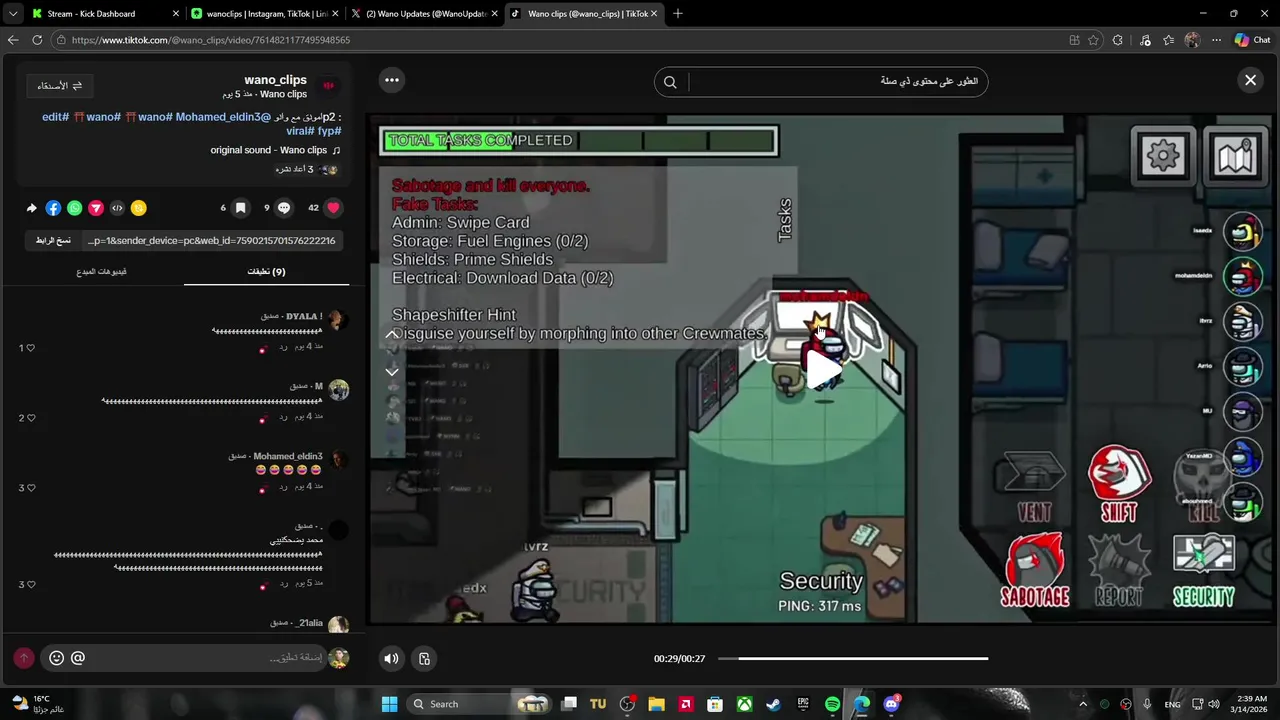
Task: Go back in the browser
Action: click(x=13, y=40)
